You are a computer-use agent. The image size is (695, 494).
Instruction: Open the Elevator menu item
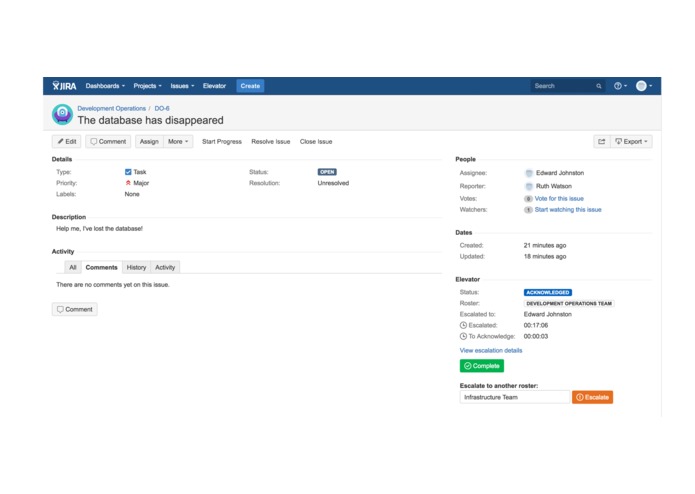tap(215, 86)
